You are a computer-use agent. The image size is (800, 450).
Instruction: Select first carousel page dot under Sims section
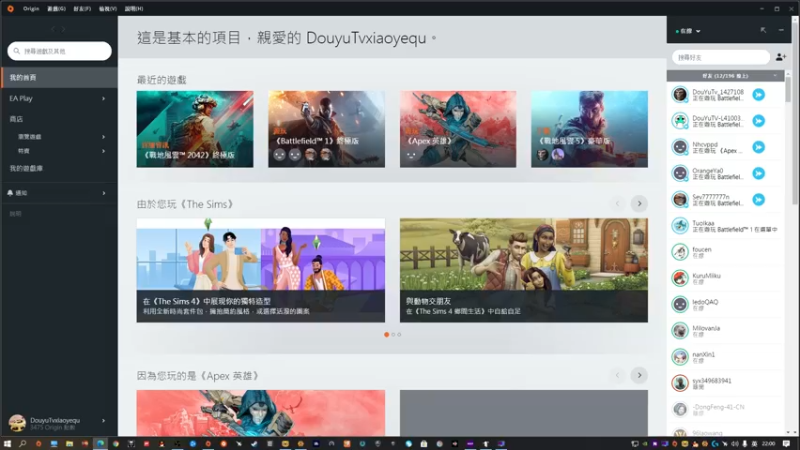pos(387,335)
